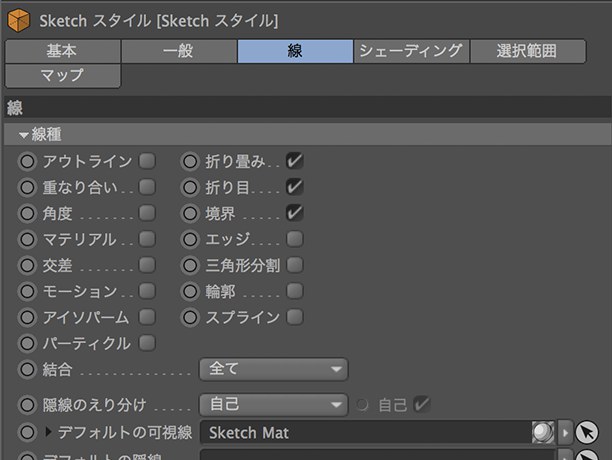This screenshot has width=612, height=460.
Task: Click the picker cursor icon beside Sketch Mat
Action: (587, 432)
